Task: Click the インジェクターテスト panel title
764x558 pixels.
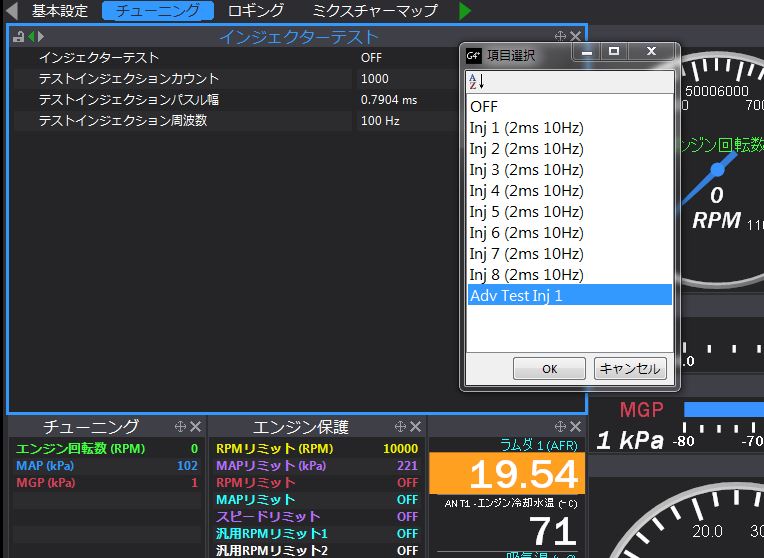Action: tap(298, 37)
